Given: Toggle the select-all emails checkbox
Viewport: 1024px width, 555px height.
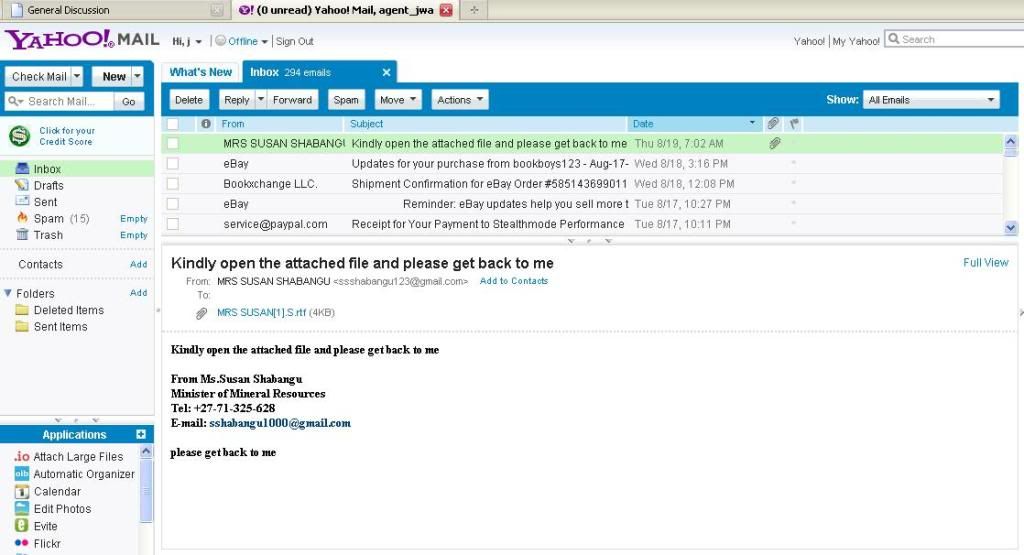Looking at the screenshot, I should [172, 123].
